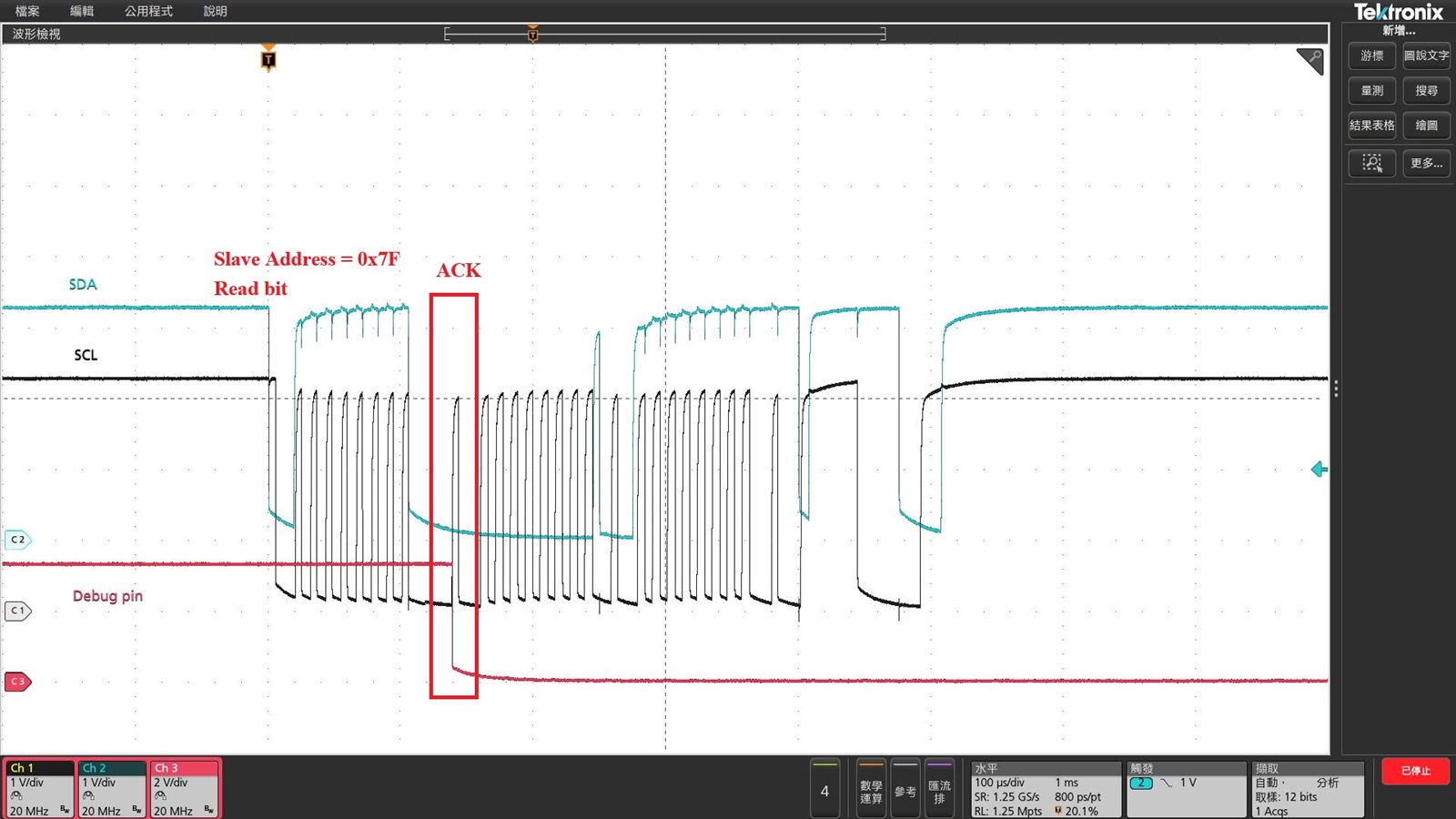Open the Ch 2 settings badge
The height and width of the screenshot is (819, 1456).
[x=112, y=789]
